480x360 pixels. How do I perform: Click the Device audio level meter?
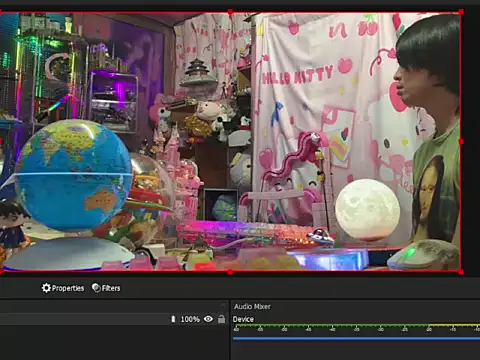point(356,326)
